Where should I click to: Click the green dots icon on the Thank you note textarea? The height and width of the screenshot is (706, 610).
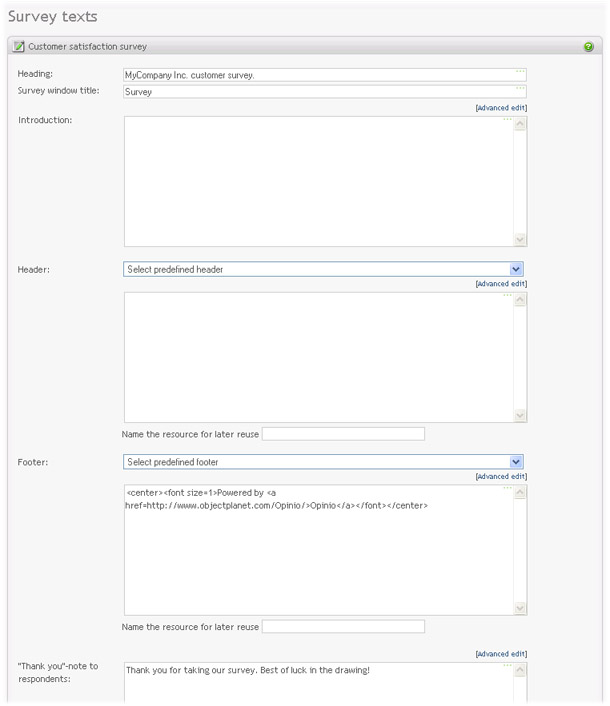click(507, 665)
